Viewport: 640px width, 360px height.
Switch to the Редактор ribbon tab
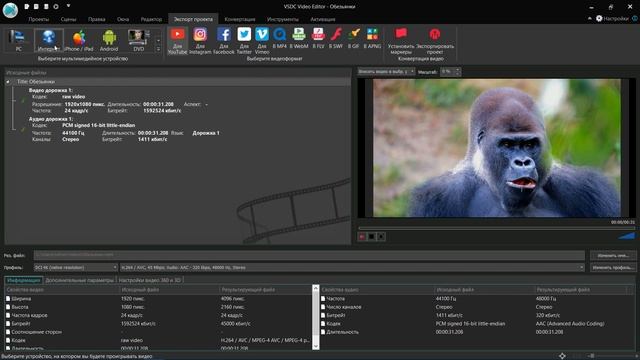(151, 19)
